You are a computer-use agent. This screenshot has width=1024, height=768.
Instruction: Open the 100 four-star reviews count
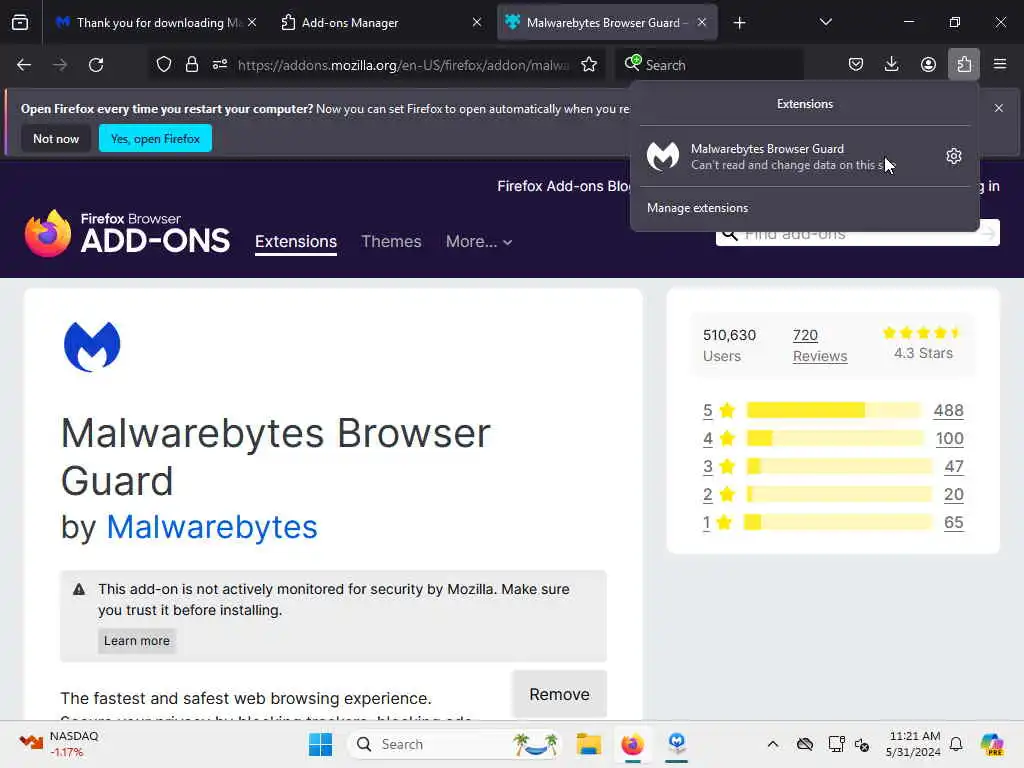[x=950, y=438]
